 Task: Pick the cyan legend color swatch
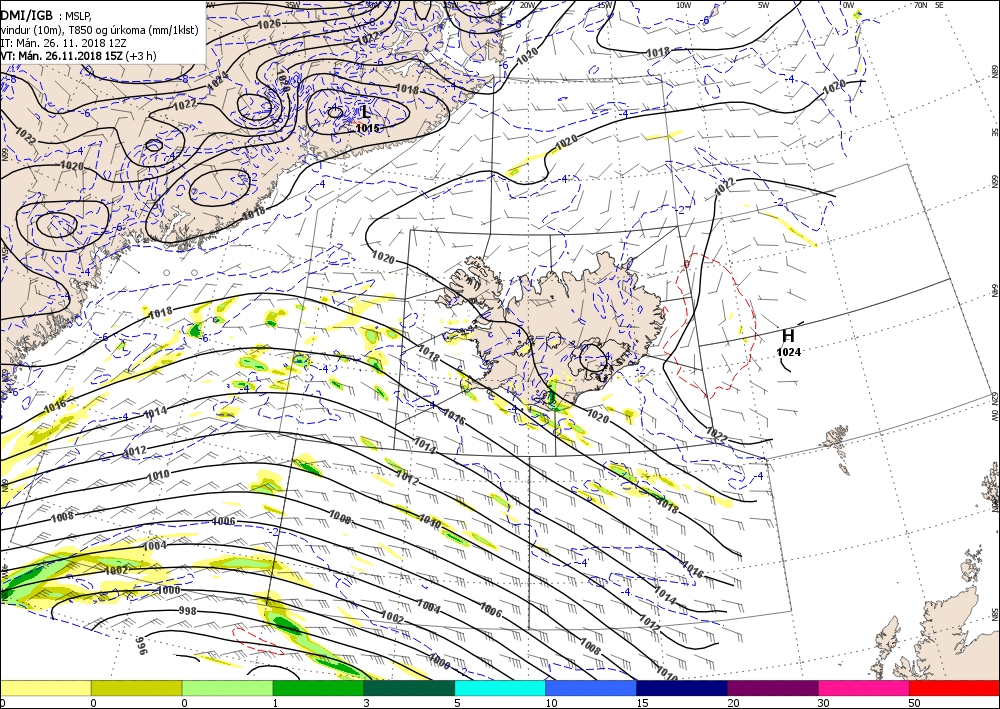(500, 688)
